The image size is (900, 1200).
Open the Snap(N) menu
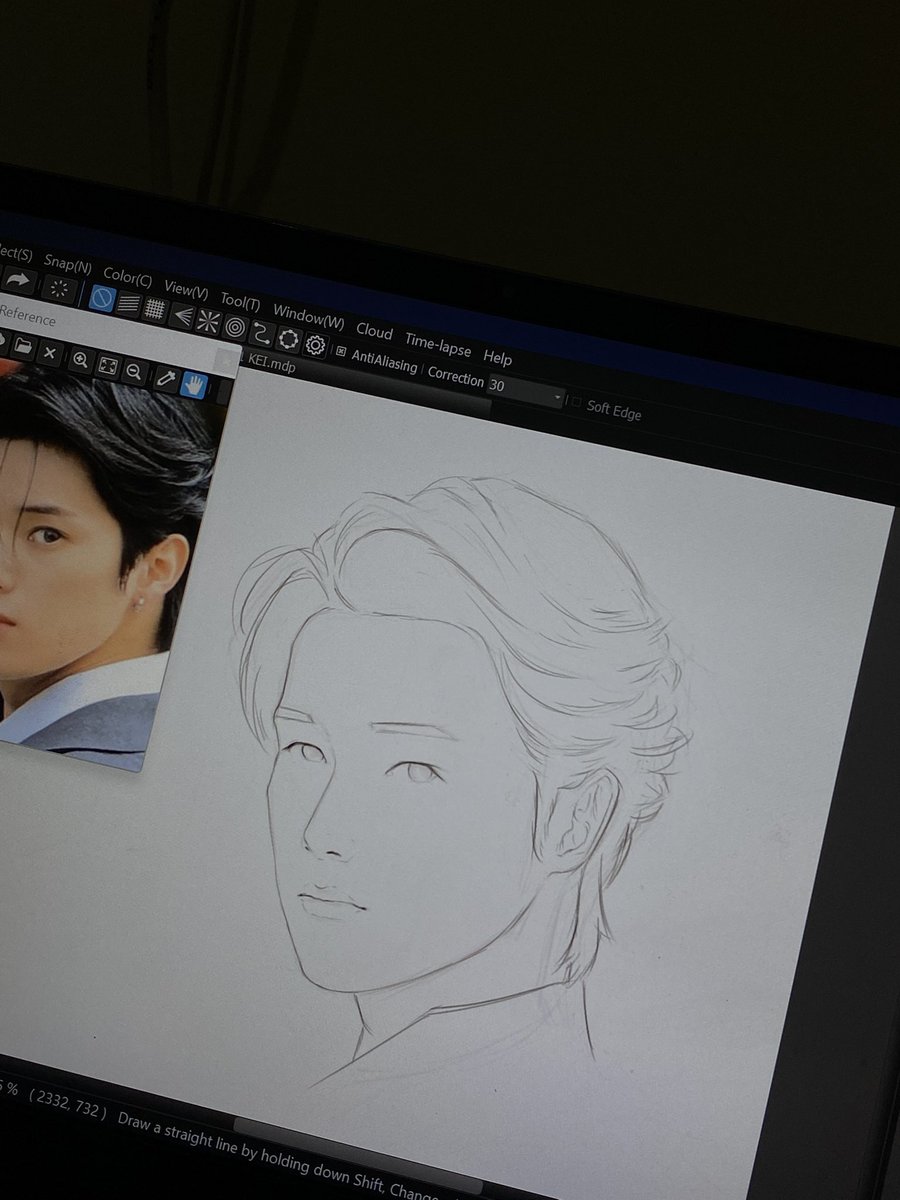pos(67,266)
